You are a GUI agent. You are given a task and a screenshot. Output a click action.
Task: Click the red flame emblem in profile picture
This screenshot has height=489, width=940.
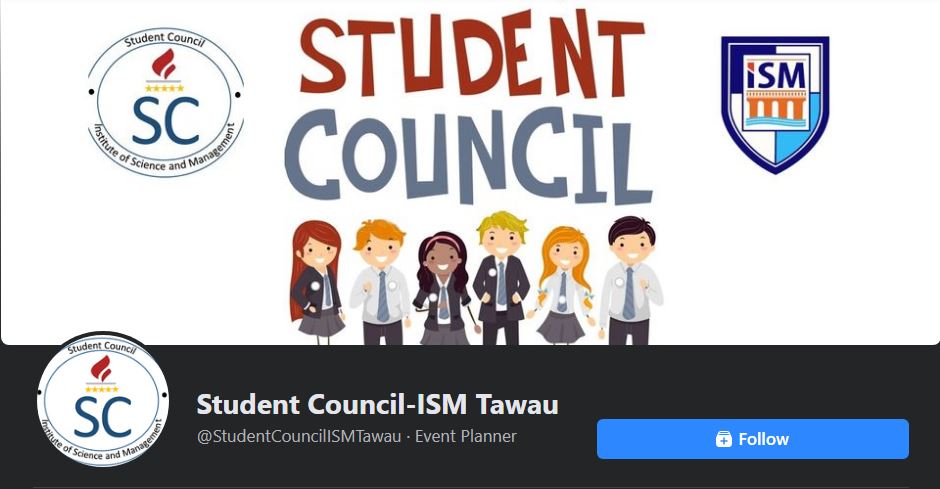(x=101, y=369)
